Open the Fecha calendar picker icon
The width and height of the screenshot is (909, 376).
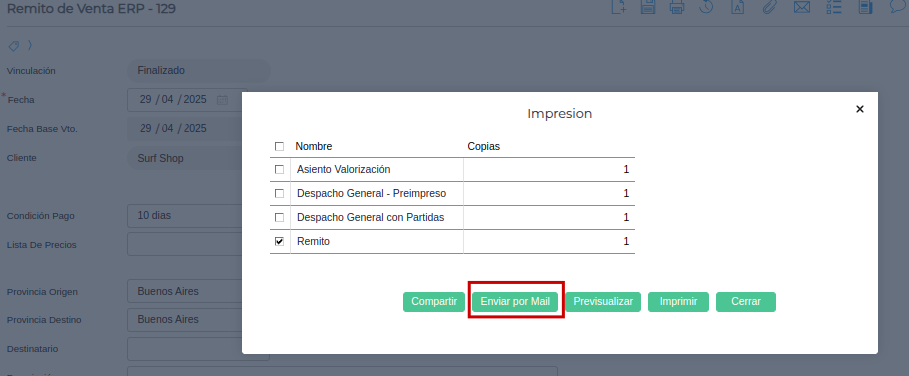tap(222, 100)
